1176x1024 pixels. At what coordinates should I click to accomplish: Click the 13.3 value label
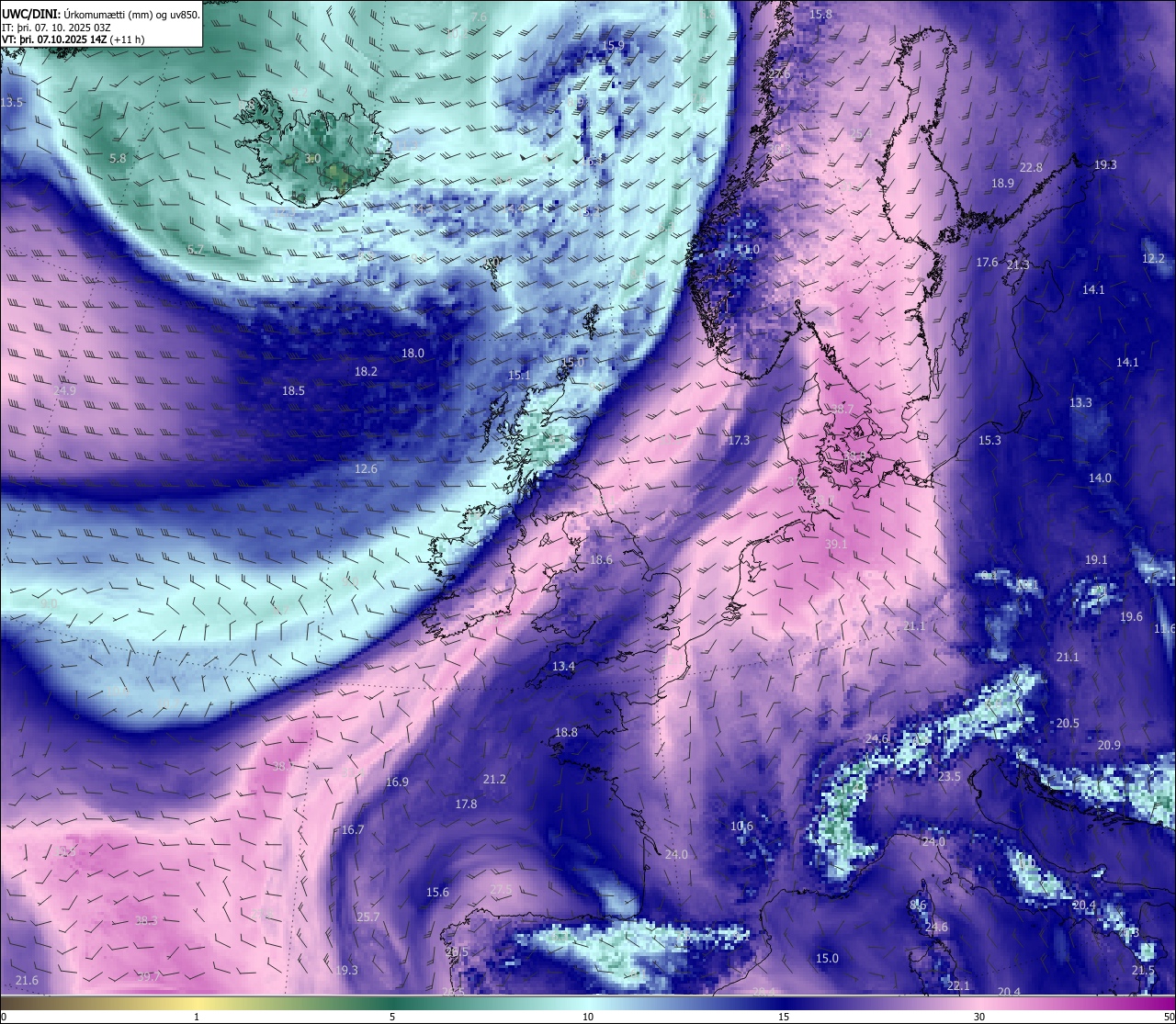point(1080,403)
